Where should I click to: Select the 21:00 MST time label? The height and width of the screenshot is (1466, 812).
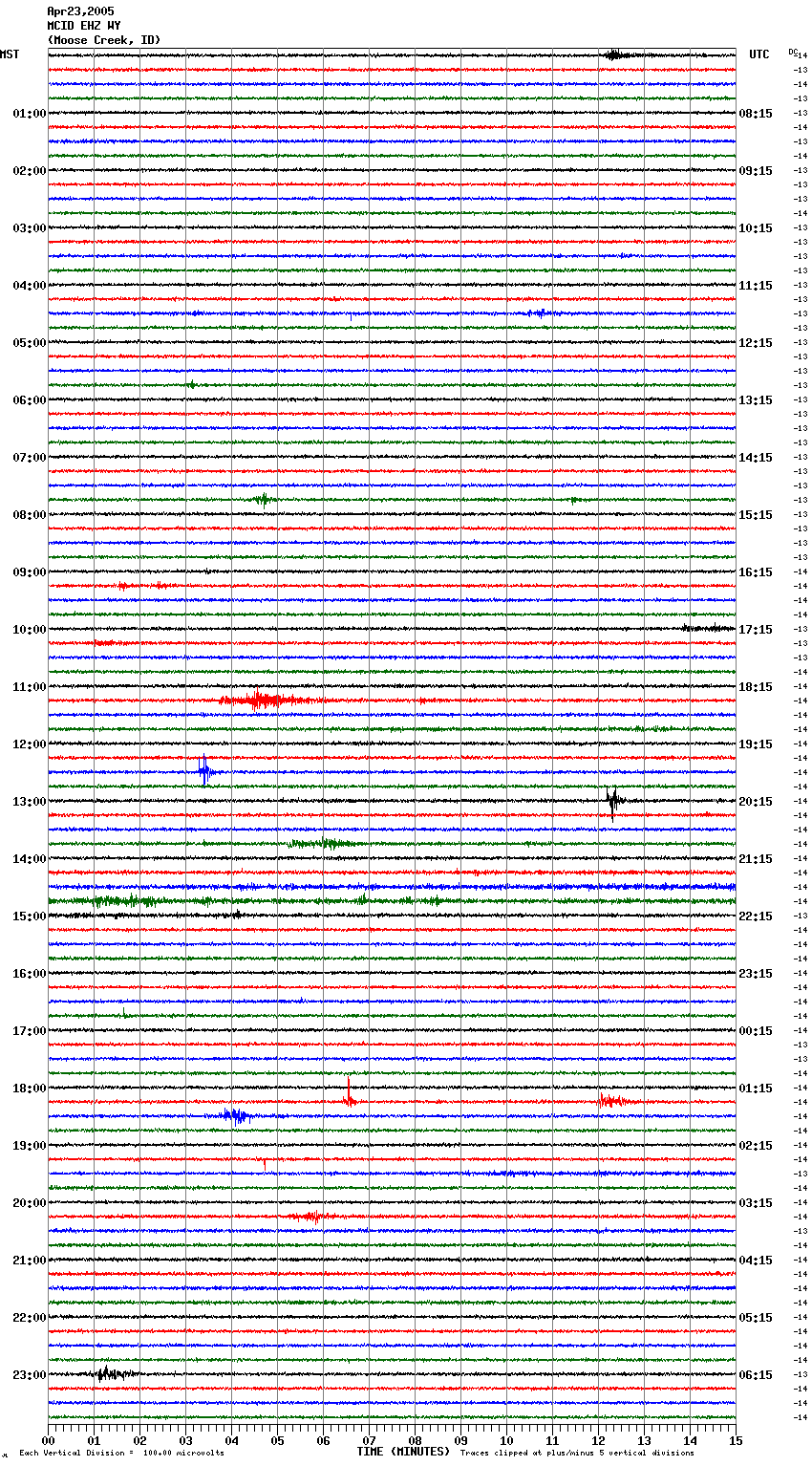tap(30, 1261)
